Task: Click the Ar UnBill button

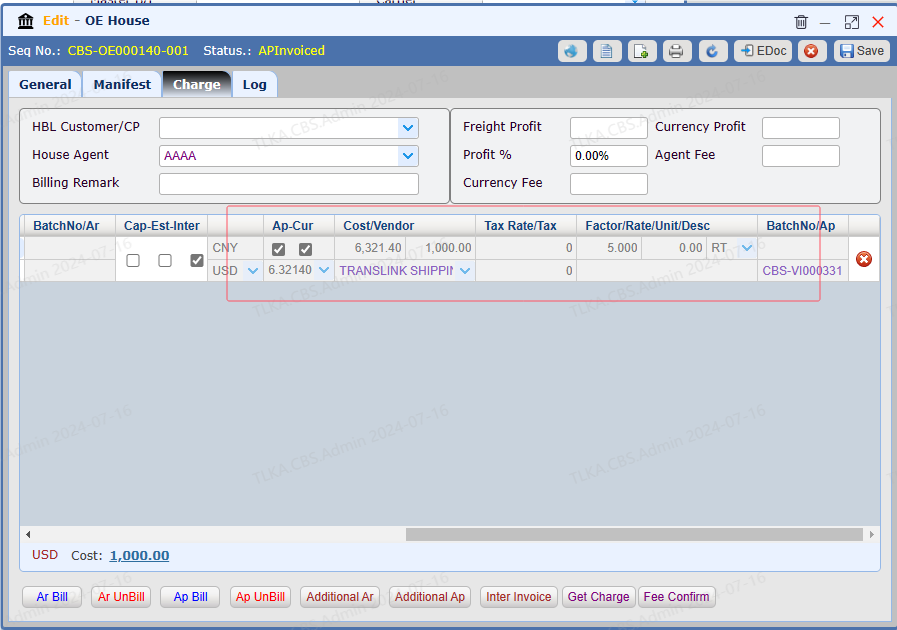Action: 121,597
